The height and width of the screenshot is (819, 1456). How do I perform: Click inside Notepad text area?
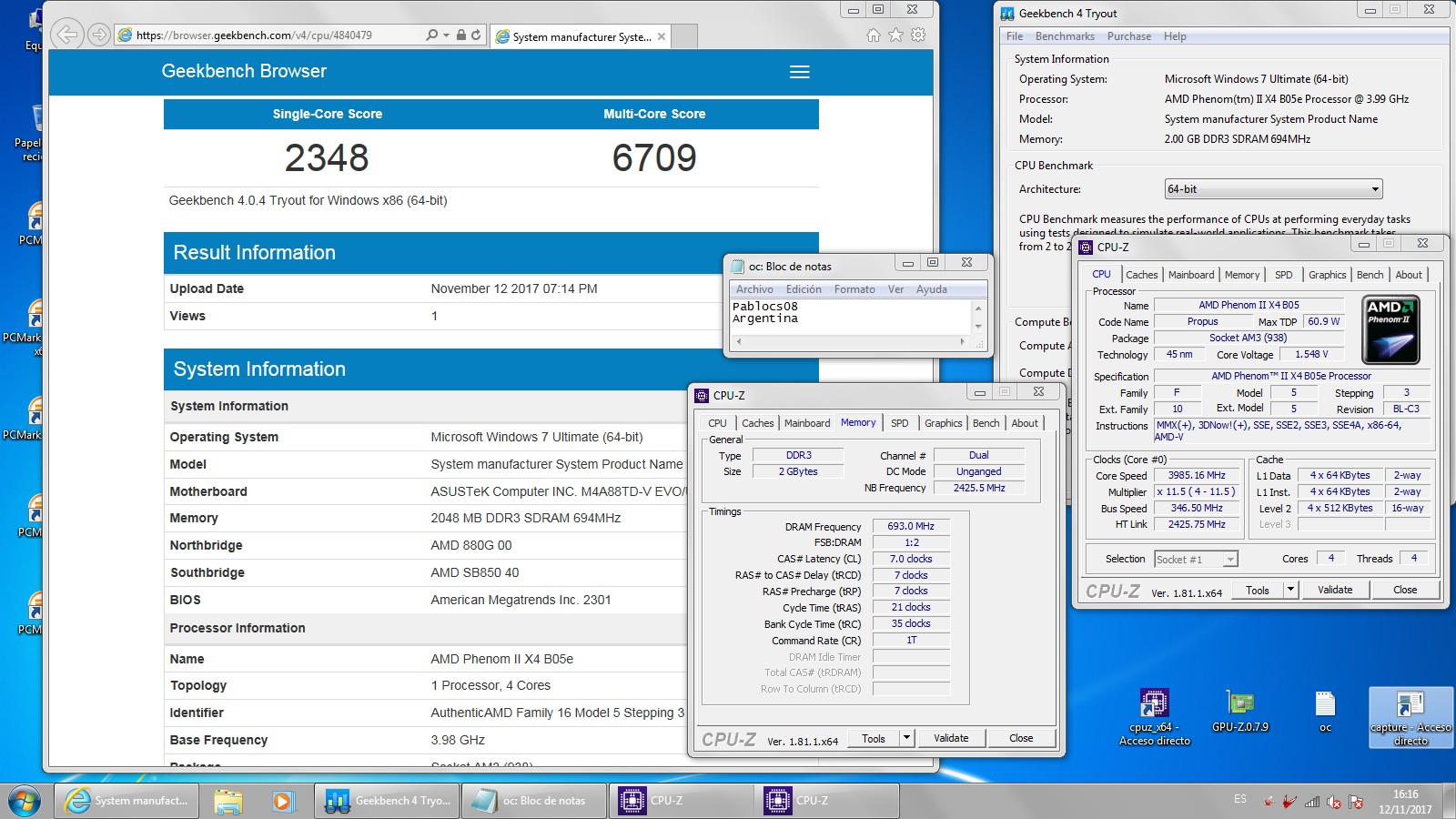851,318
